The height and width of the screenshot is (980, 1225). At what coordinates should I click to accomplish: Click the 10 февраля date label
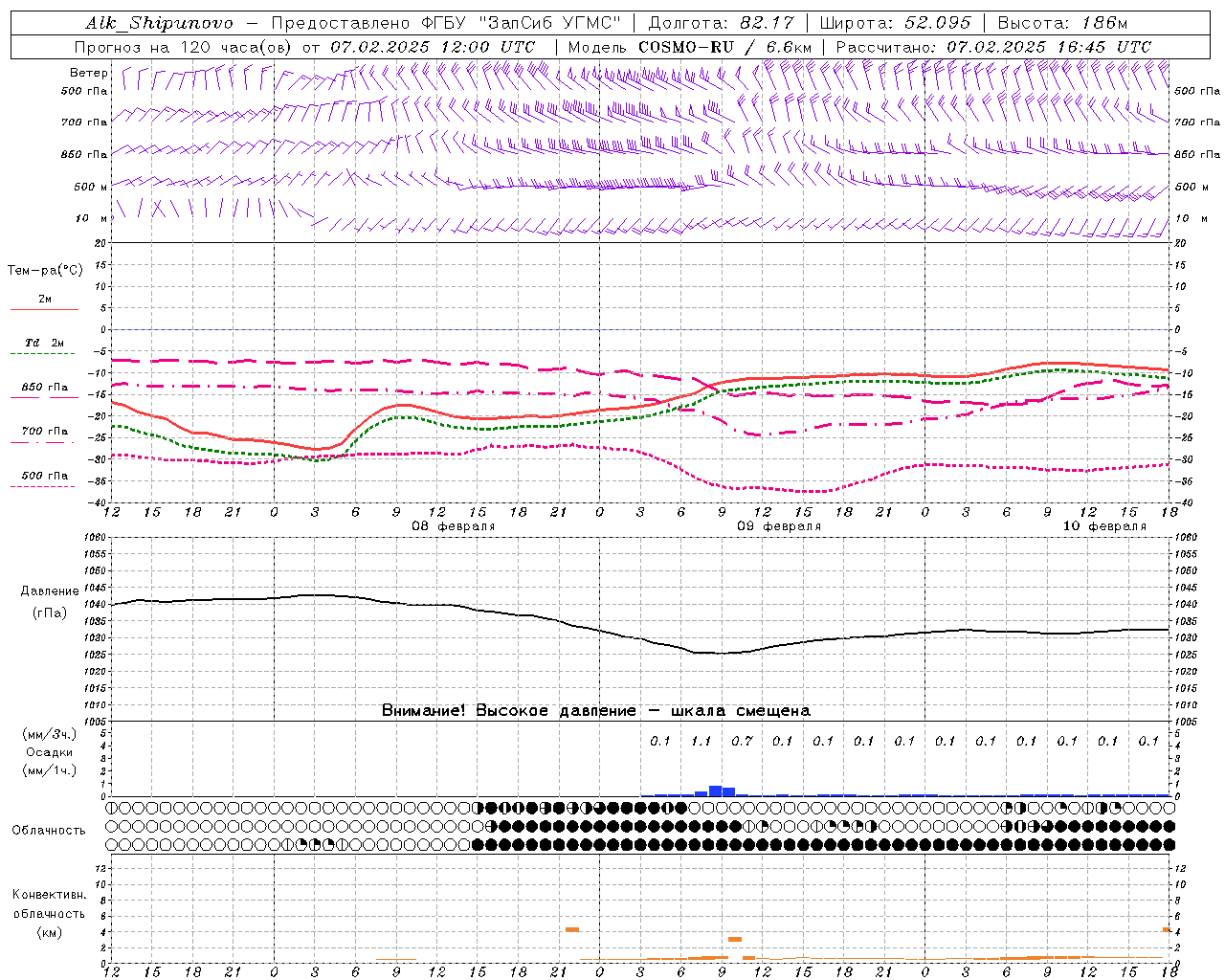pyautogui.click(x=1104, y=526)
